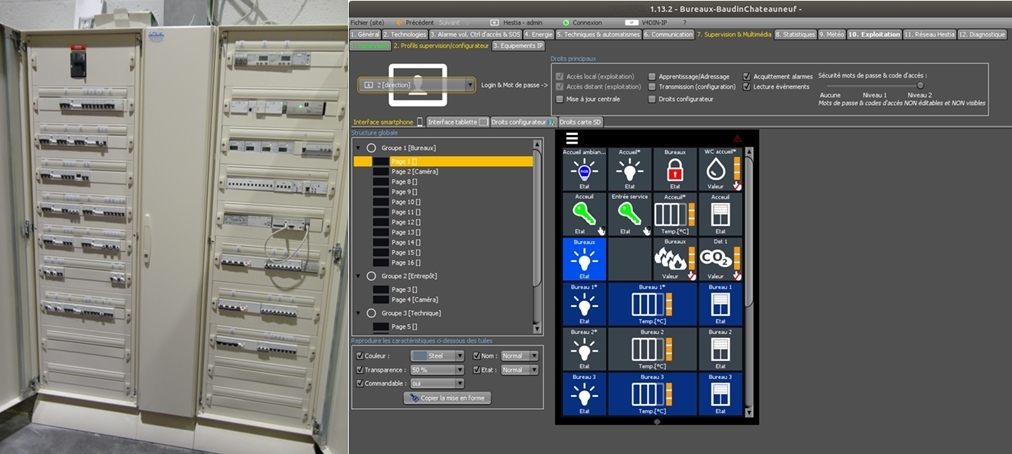Select the Bureau 2* light bulb tile
Image resolution: width=1012 pixels, height=454 pixels.
coord(584,349)
